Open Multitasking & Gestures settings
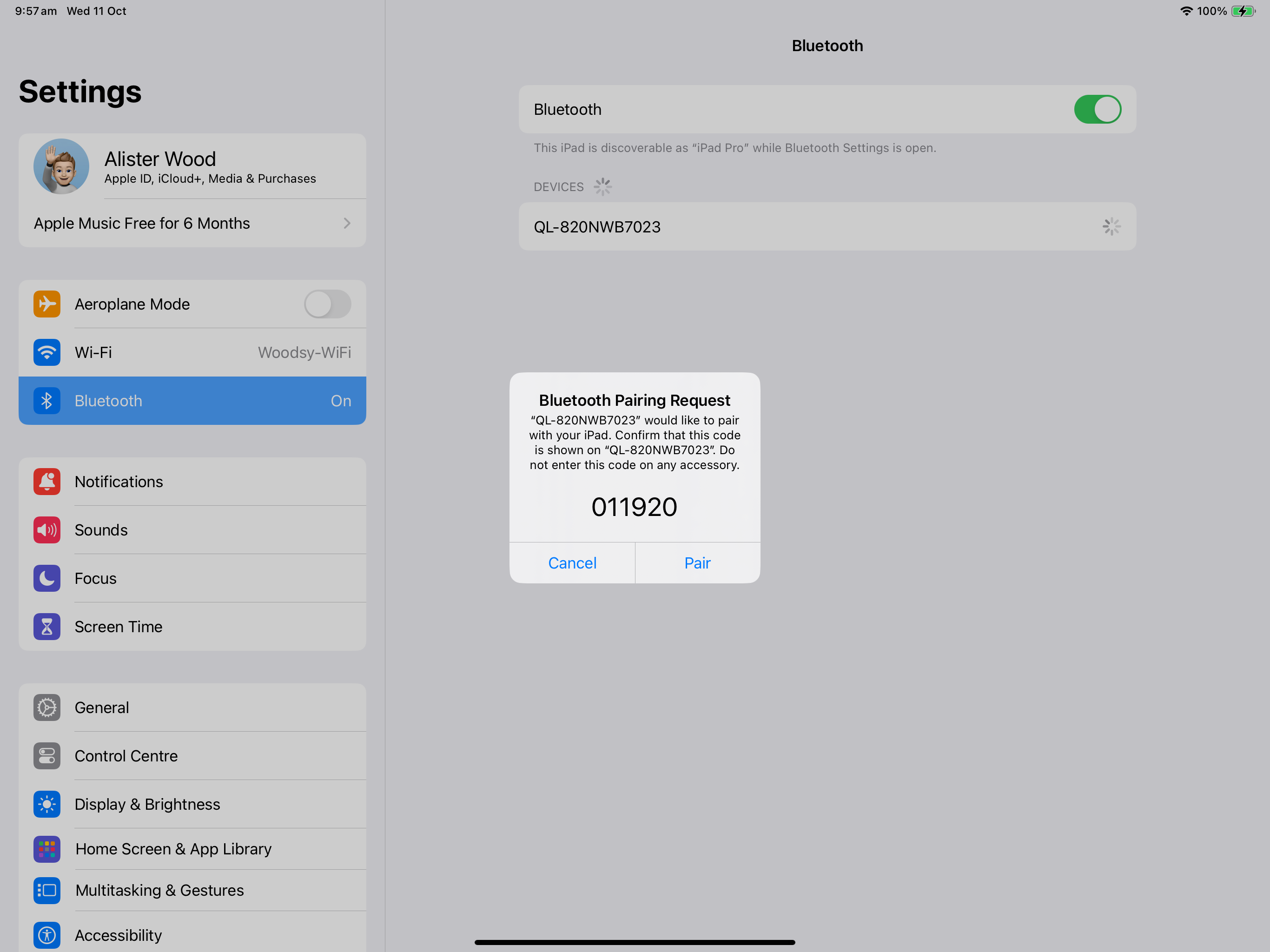The height and width of the screenshot is (952, 1270). 192,890
